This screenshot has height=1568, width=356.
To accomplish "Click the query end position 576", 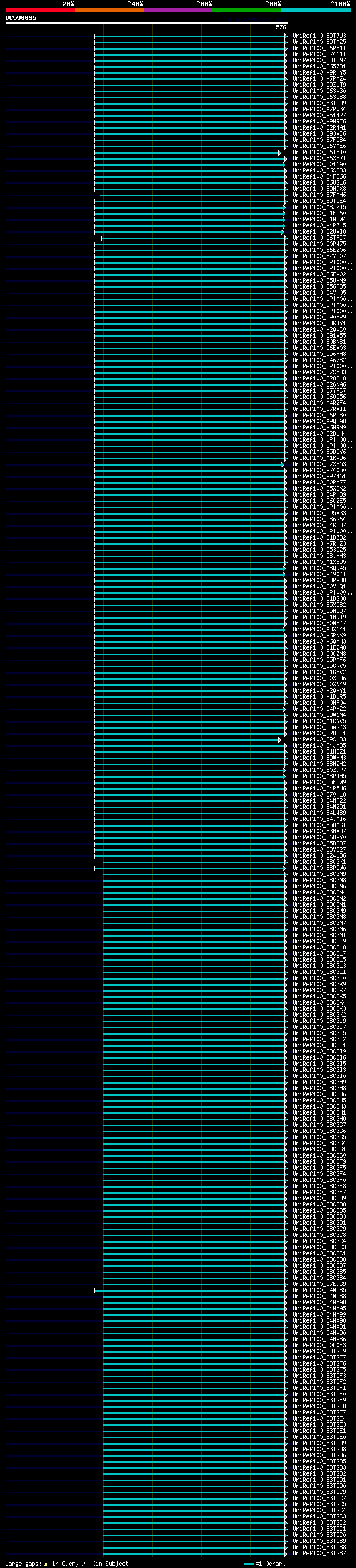I will tap(280, 27).
